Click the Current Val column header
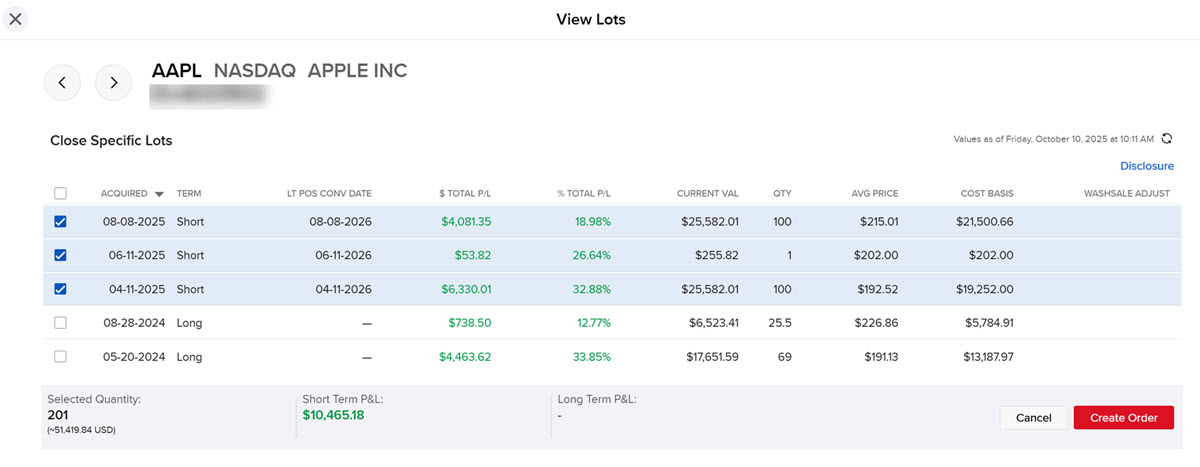The width and height of the screenshot is (1200, 467). 707,193
